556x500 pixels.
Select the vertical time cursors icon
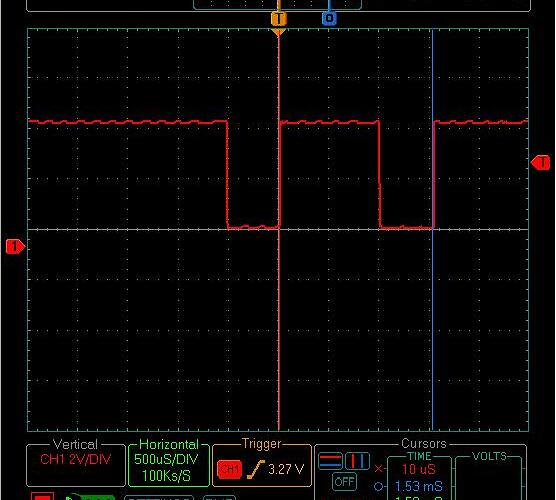[357, 461]
